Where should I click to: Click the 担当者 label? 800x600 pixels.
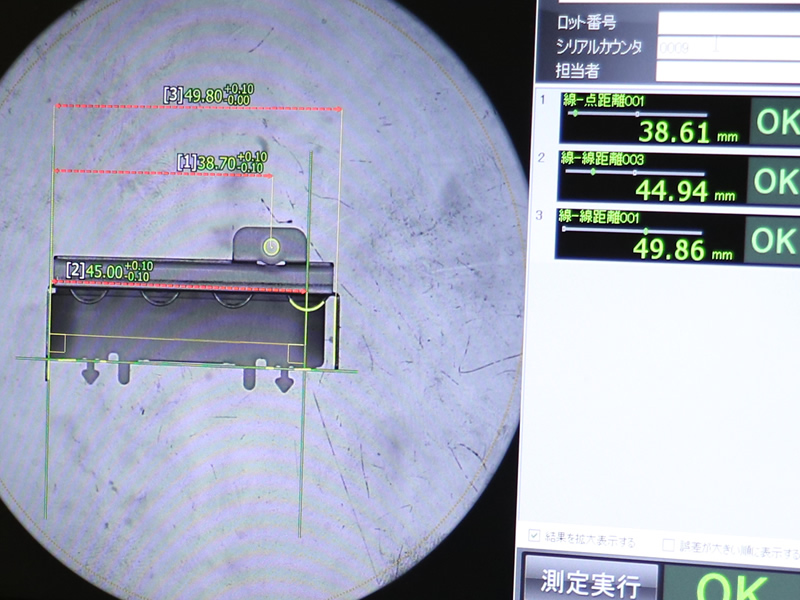coord(577,70)
